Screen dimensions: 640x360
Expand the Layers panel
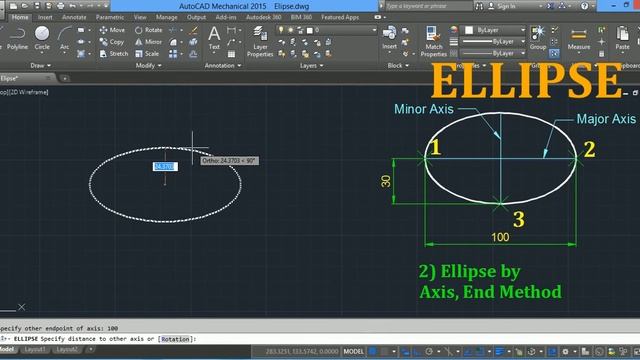coord(311,65)
